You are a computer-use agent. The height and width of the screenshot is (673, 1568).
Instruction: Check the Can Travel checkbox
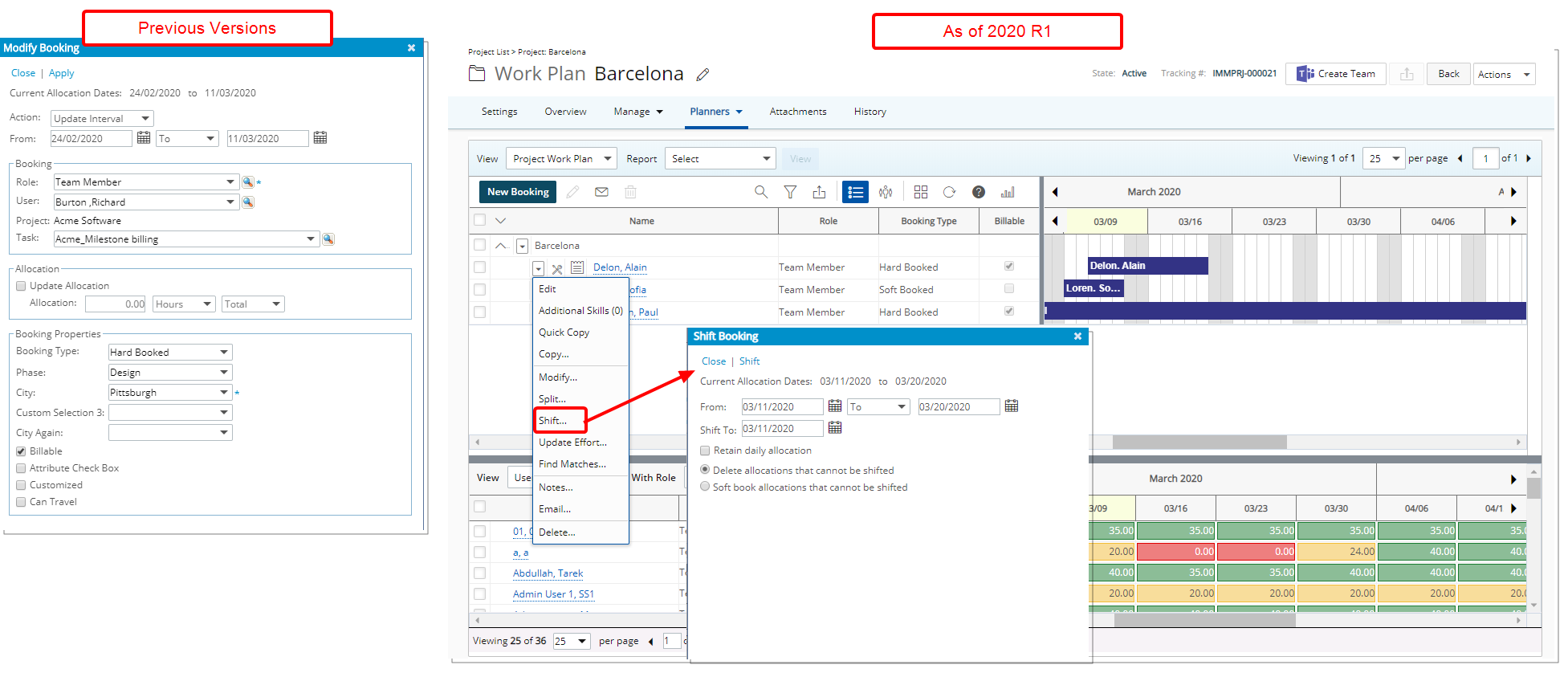[x=21, y=502]
